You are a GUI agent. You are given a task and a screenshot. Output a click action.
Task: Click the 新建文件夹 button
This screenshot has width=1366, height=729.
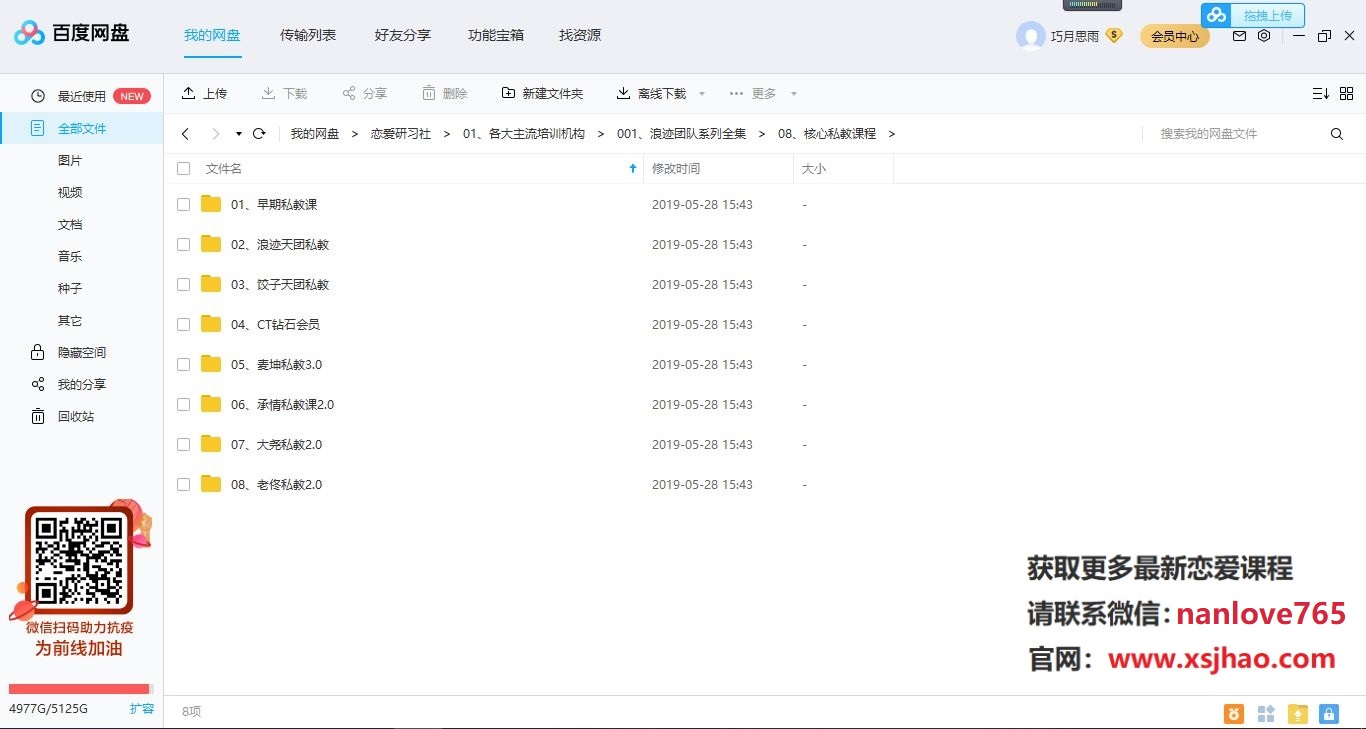[542, 93]
